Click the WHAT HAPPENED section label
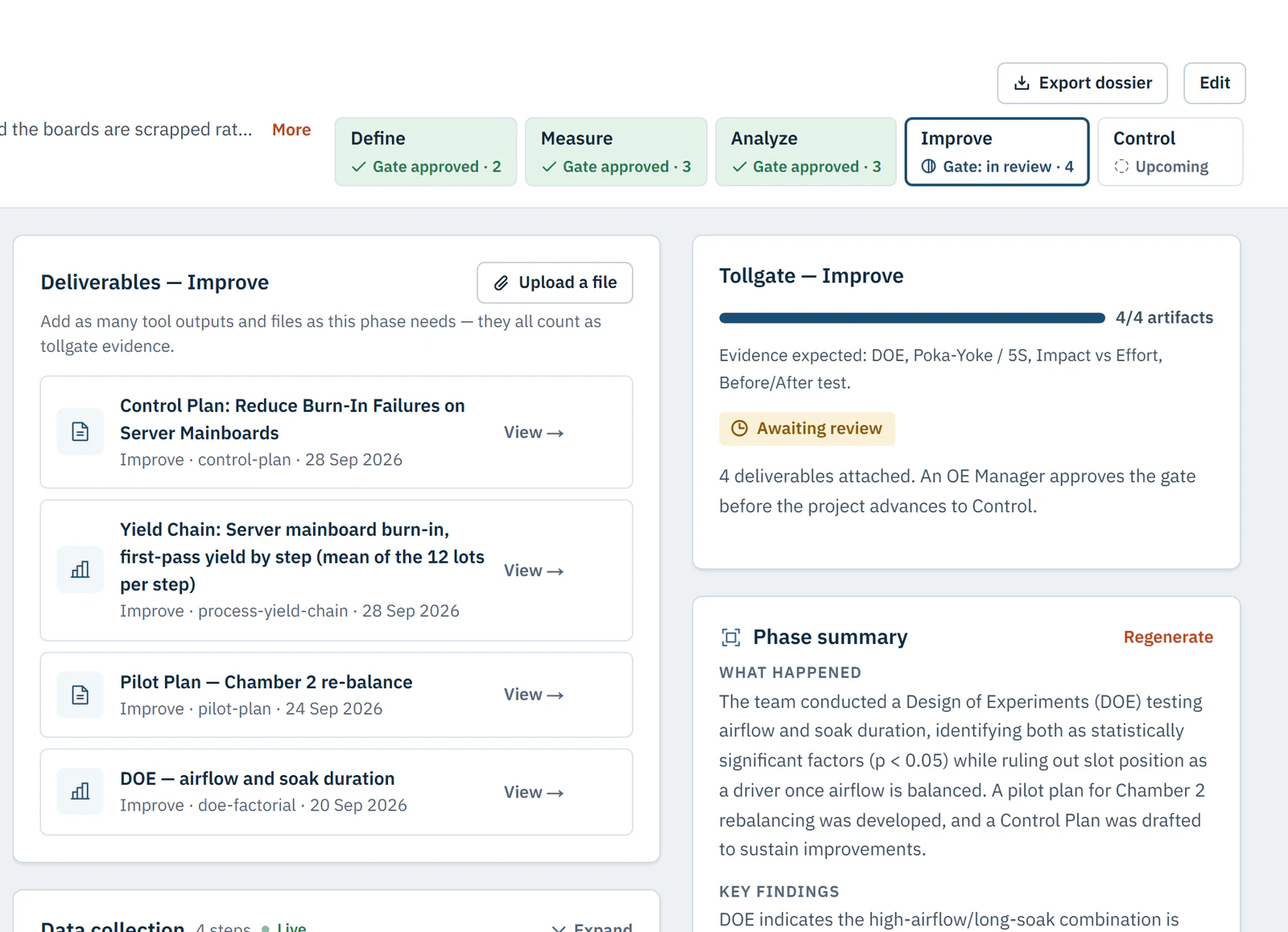 pyautogui.click(x=790, y=673)
